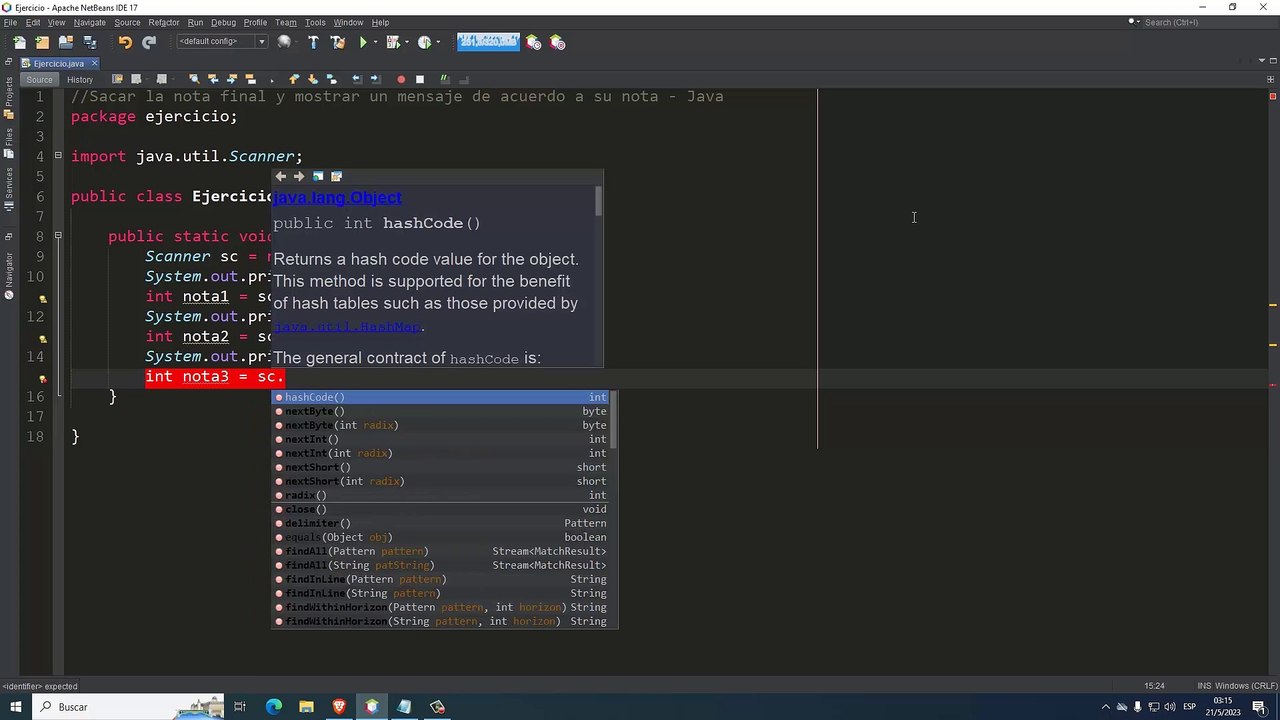Click the memory usage indicator to run garbage collection

pyautogui.click(x=488, y=41)
